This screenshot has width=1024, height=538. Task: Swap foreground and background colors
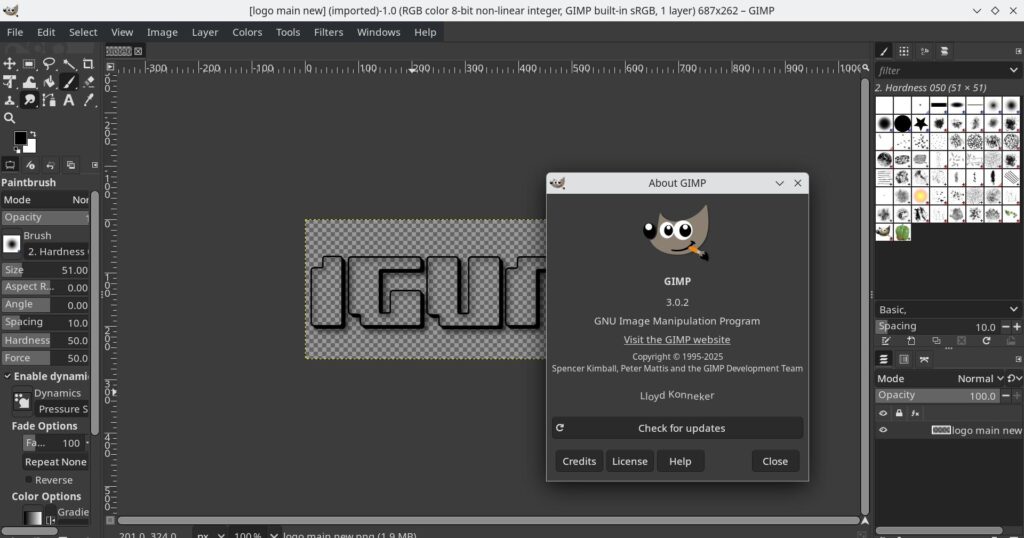click(x=33, y=134)
